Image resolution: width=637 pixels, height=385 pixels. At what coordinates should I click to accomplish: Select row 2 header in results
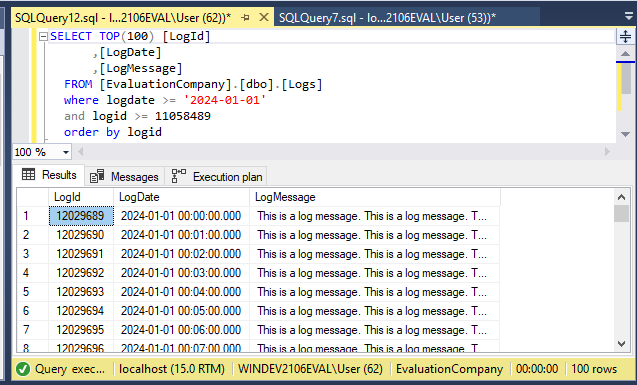tap(33, 235)
